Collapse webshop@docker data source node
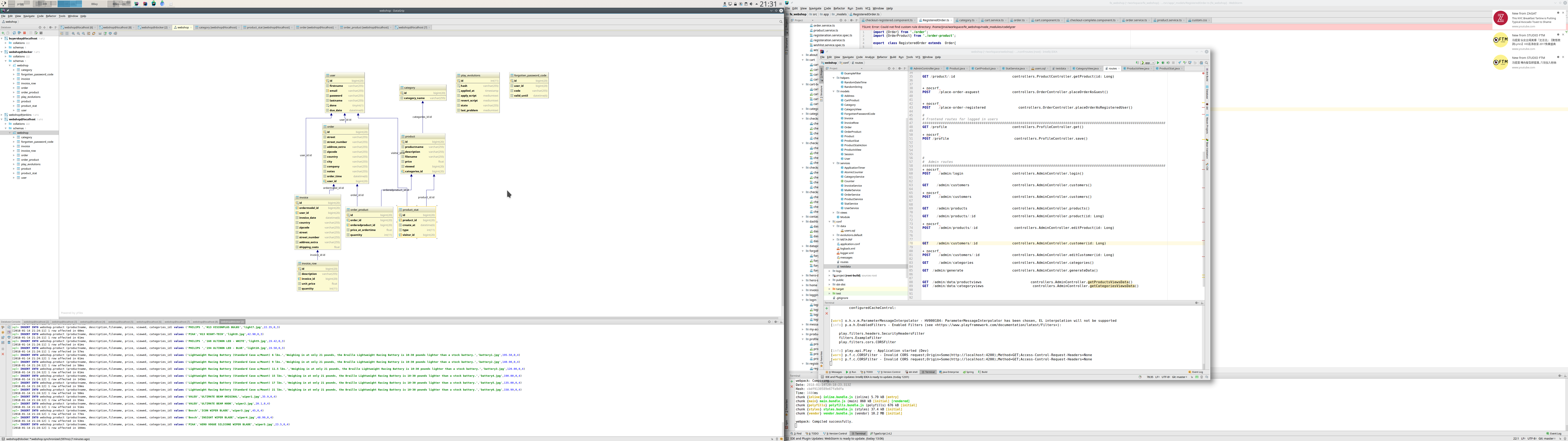 click(x=2, y=52)
